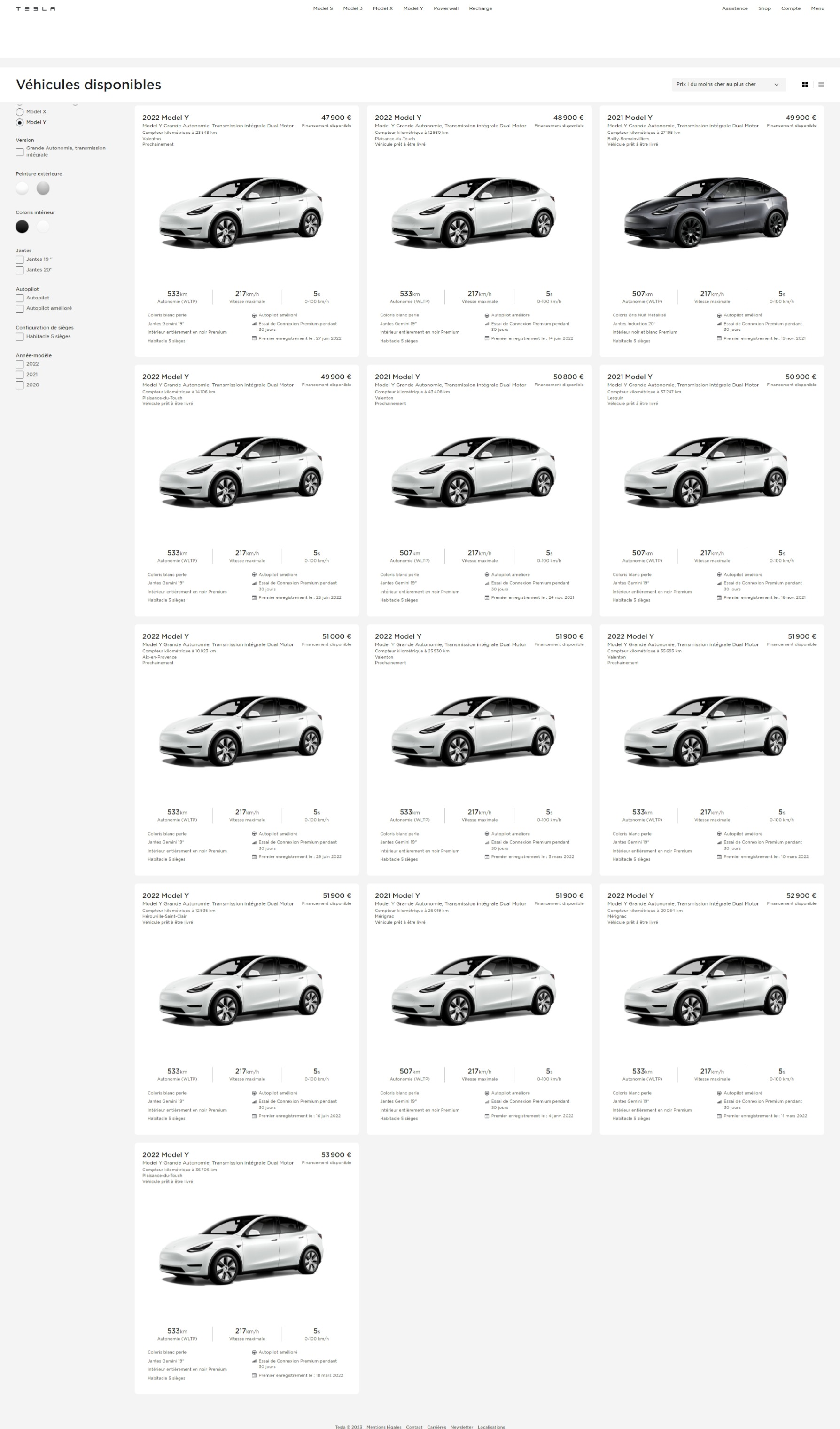Click Autopilot amélioré icon on 47 900 € card

click(x=254, y=315)
